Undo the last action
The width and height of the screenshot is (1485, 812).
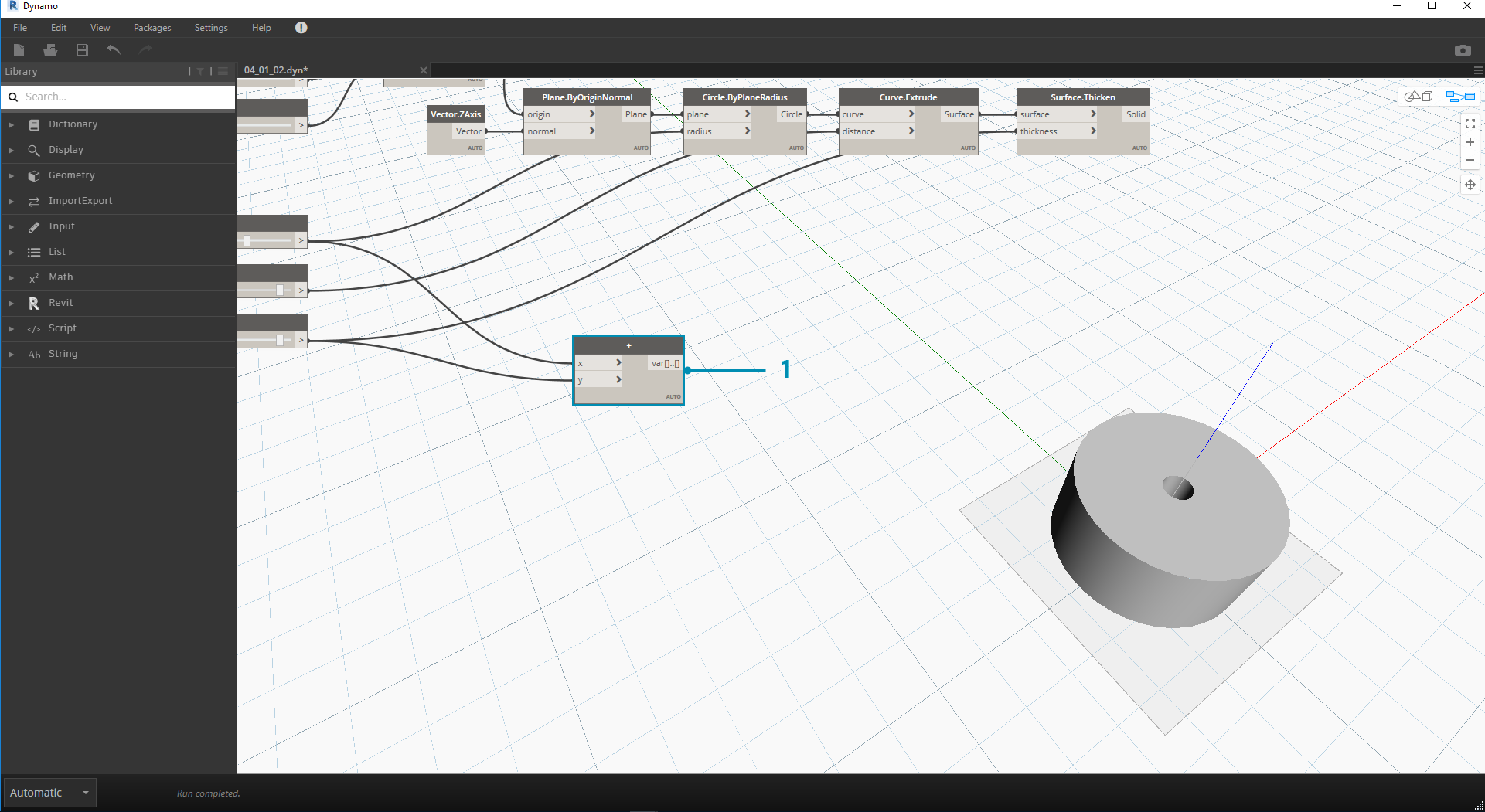coord(114,50)
